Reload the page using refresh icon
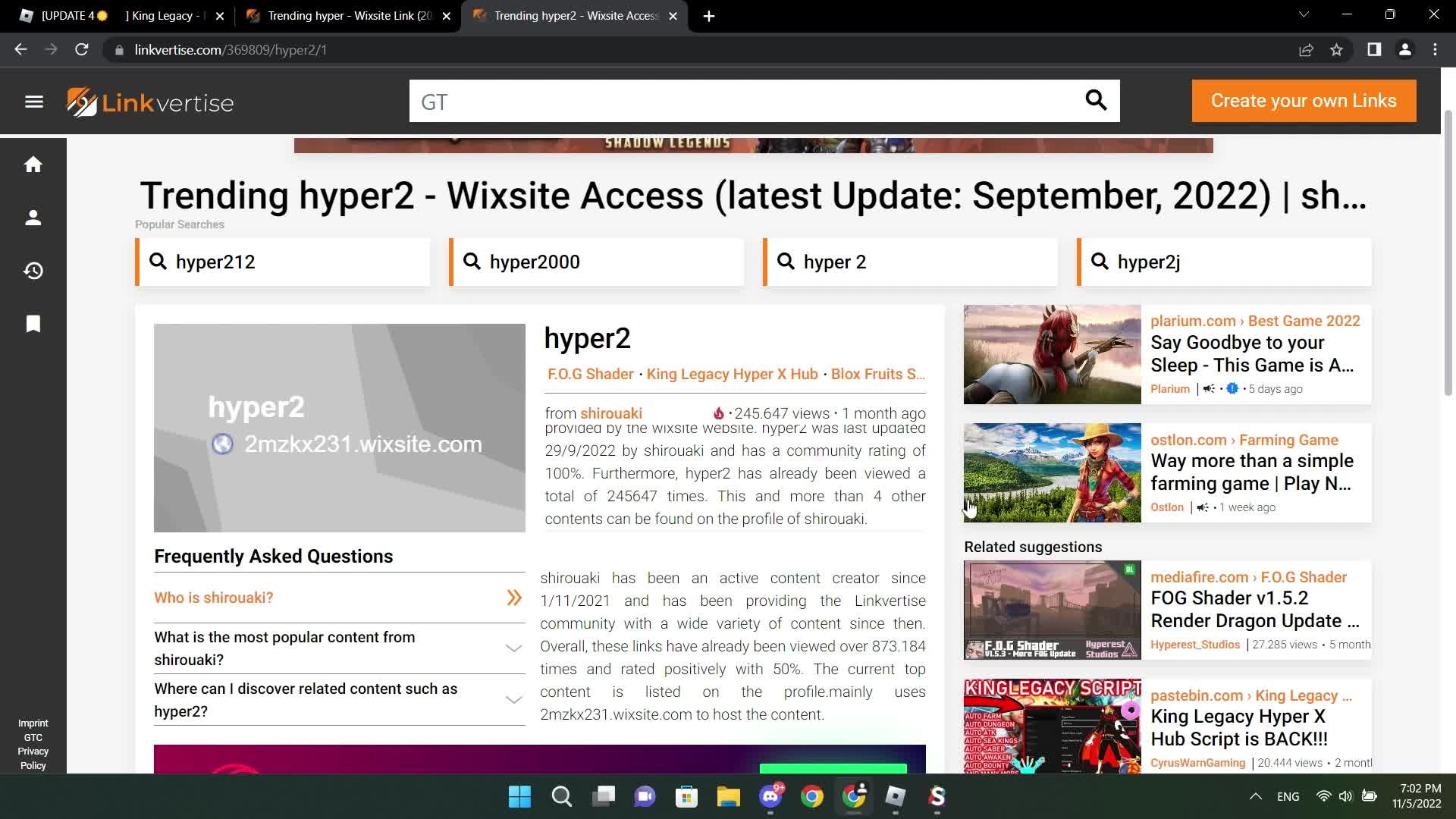Image resolution: width=1456 pixels, height=819 pixels. (82, 50)
